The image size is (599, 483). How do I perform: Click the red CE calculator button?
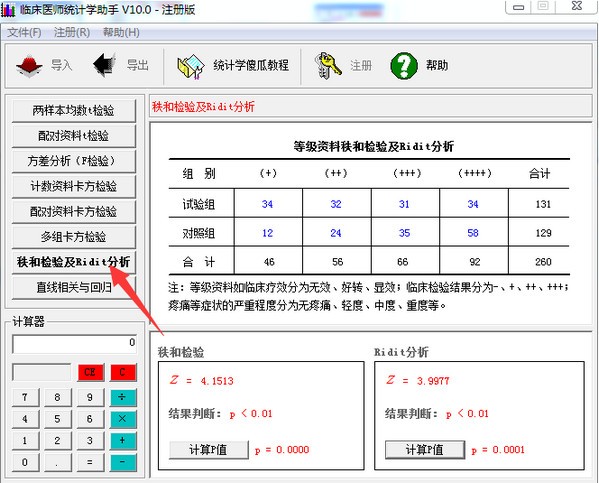click(91, 373)
